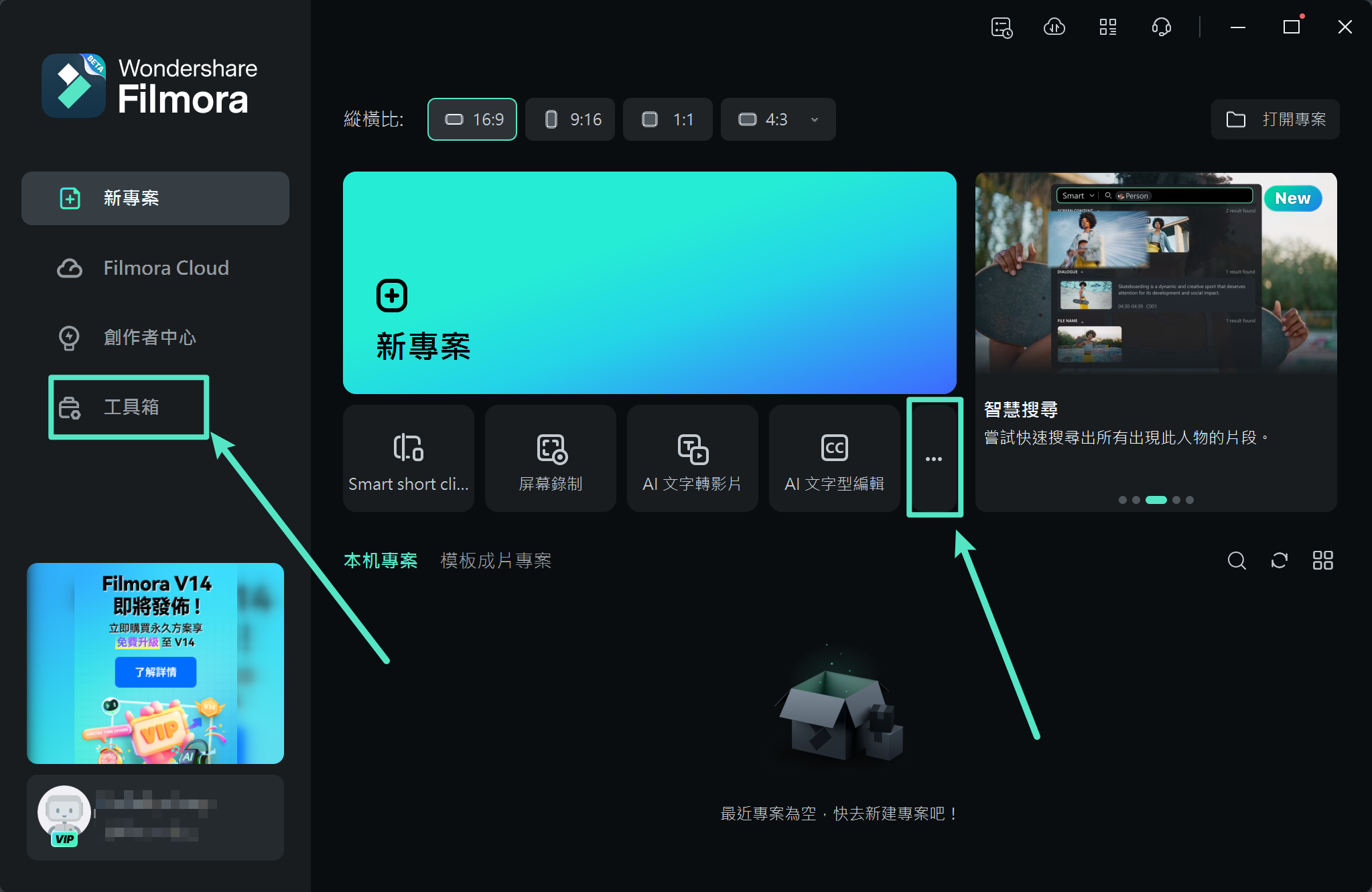Viewport: 1372px width, 892px height.
Task: Select 新專案 in the sidebar
Action: tap(155, 198)
